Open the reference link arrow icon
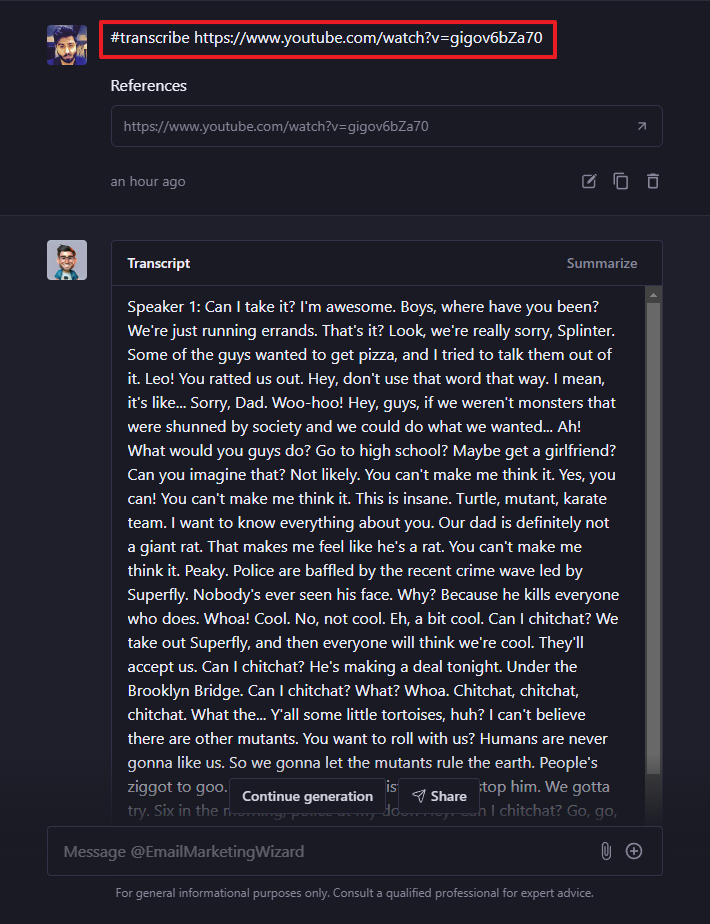The height and width of the screenshot is (924, 710). coord(641,127)
